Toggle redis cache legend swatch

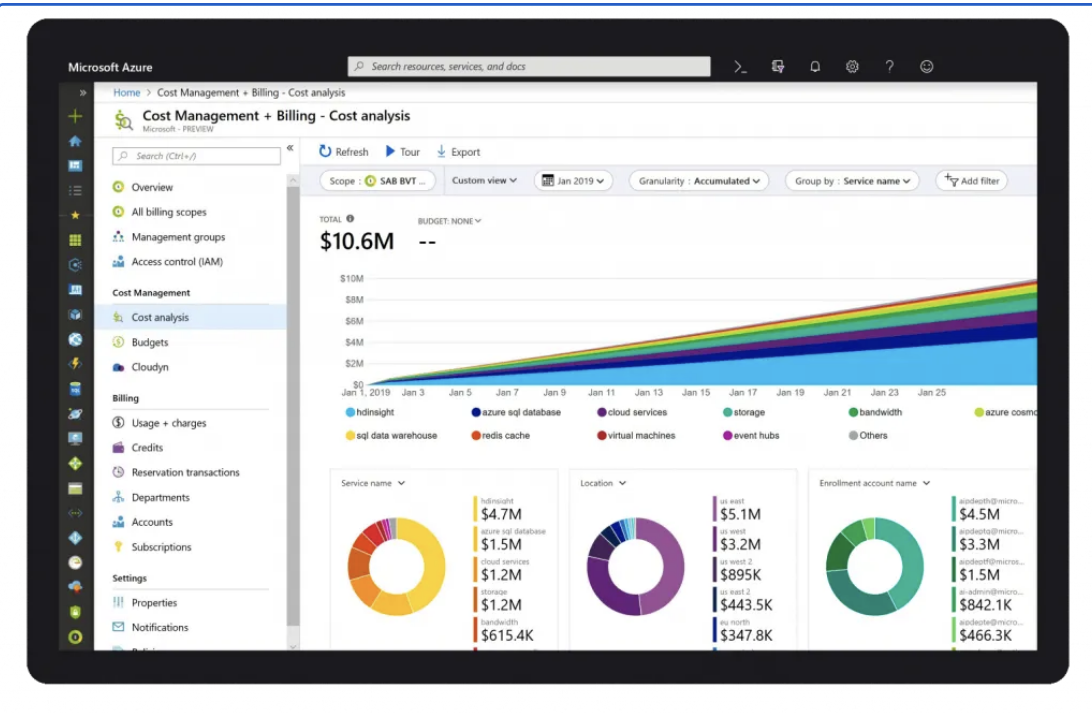[476, 435]
